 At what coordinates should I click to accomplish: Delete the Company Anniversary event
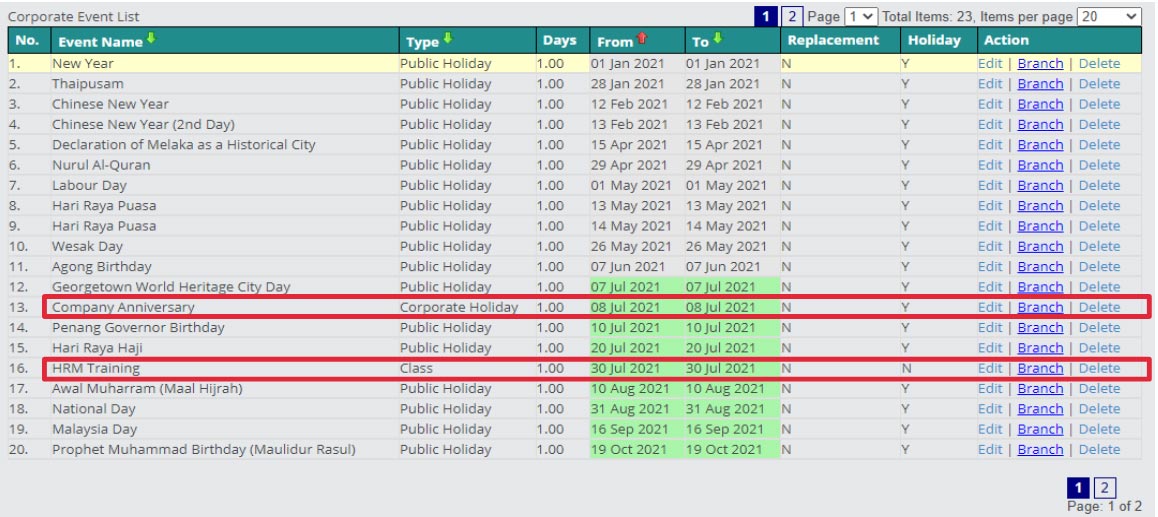click(1100, 307)
